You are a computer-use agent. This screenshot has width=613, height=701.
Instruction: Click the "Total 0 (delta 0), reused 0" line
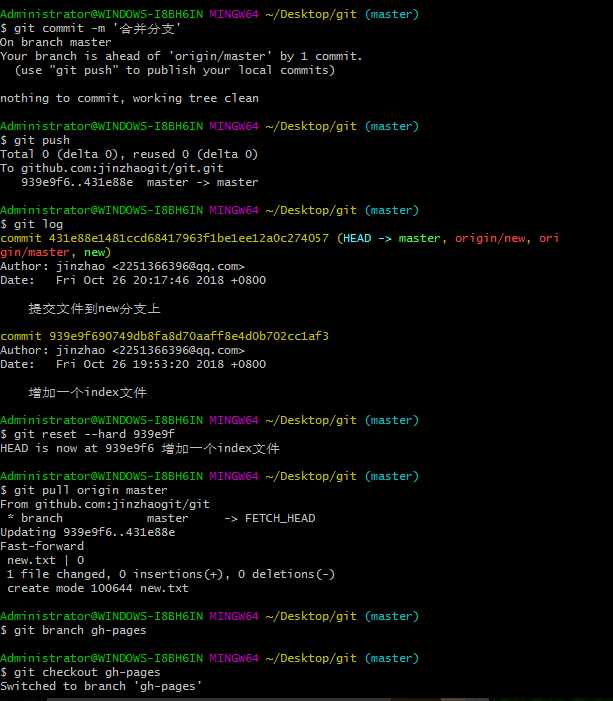coord(129,154)
